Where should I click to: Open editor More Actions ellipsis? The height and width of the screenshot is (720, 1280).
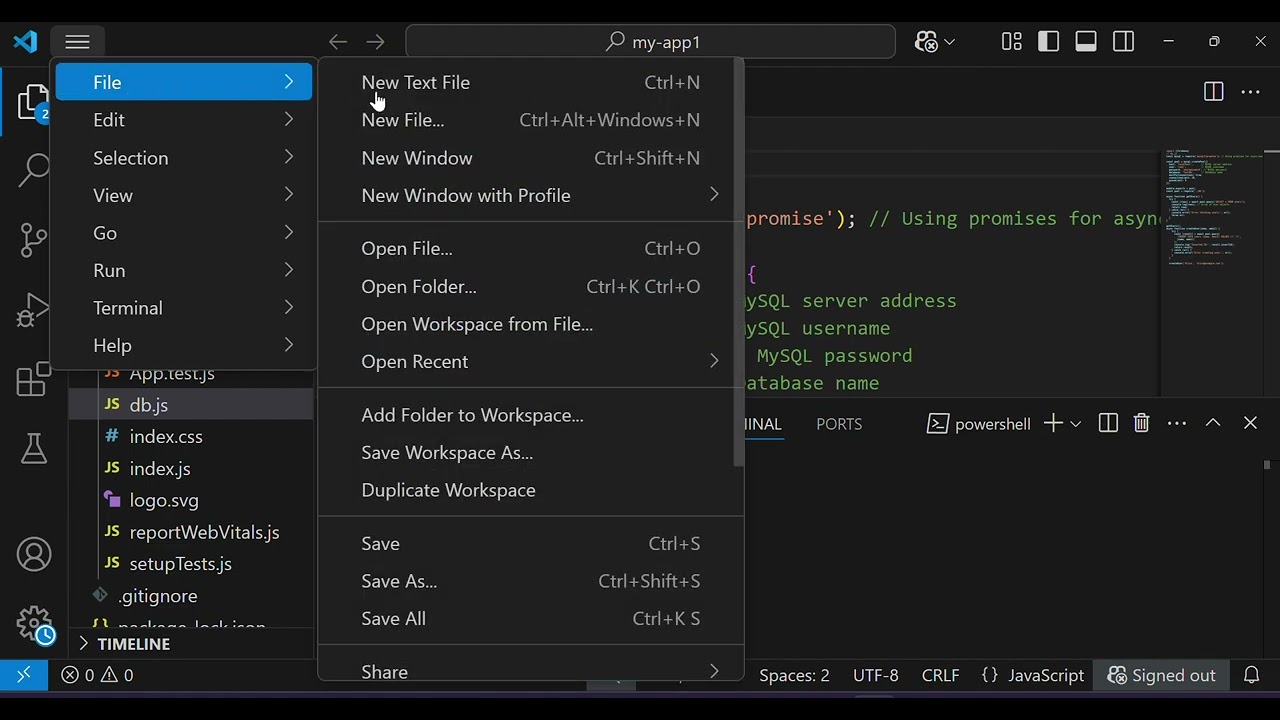coord(1250,92)
